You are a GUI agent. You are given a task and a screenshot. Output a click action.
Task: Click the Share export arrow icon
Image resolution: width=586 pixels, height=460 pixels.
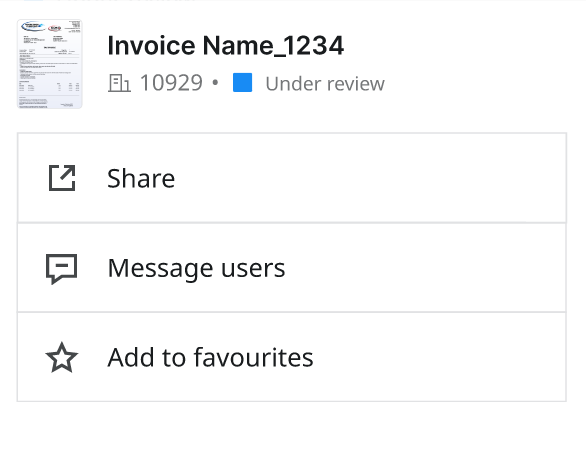[x=62, y=178]
